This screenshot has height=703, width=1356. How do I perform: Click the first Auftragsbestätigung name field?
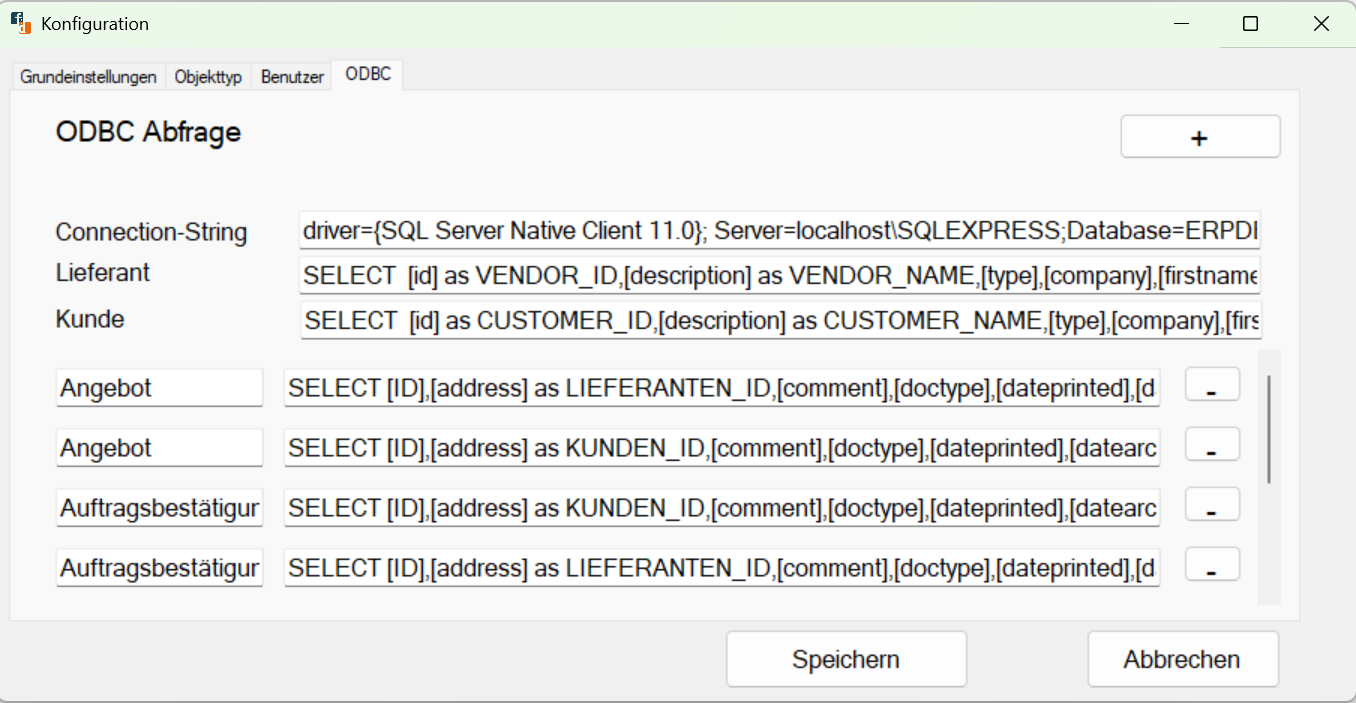pyautogui.click(x=159, y=507)
